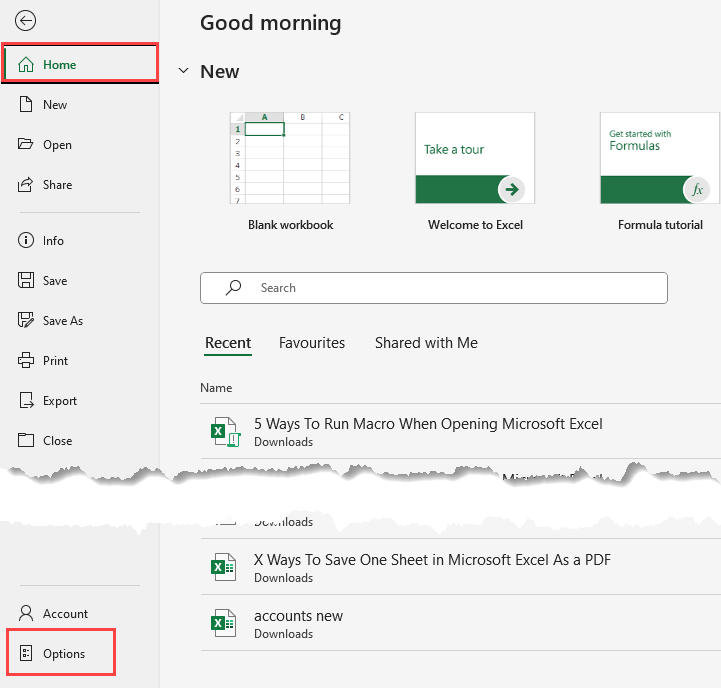Viewport: 721px width, 688px height.
Task: Click inside the Search input field
Action: (x=434, y=288)
